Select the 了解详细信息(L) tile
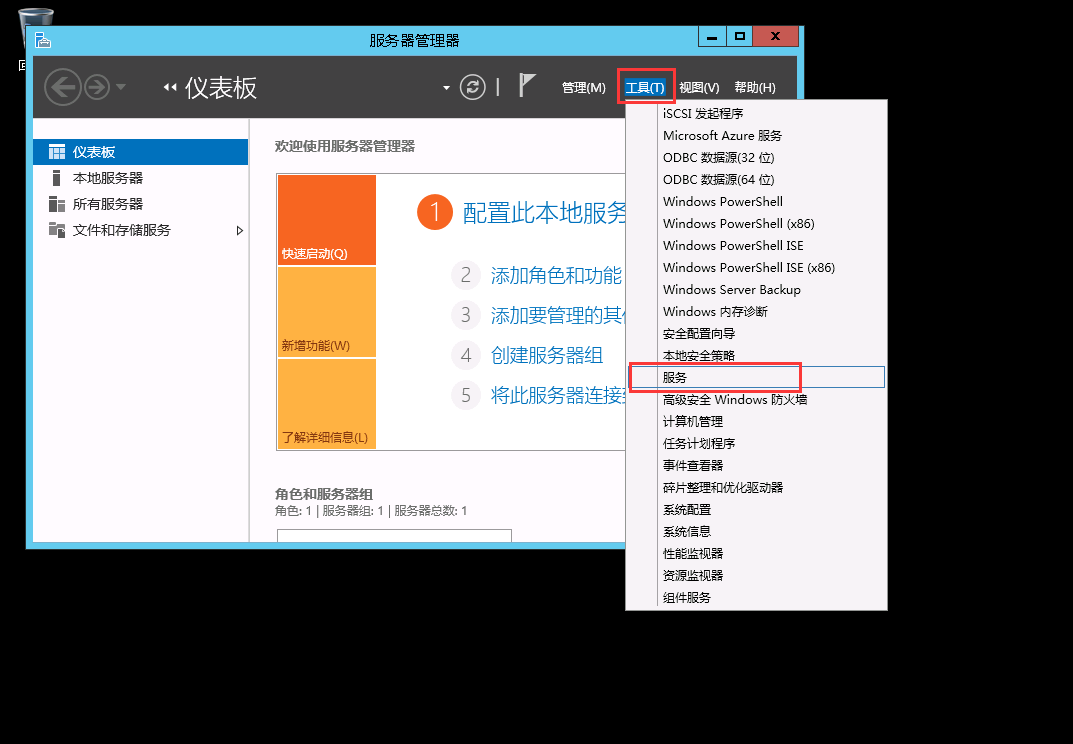Screen dimensions: 1073x744 [326, 404]
